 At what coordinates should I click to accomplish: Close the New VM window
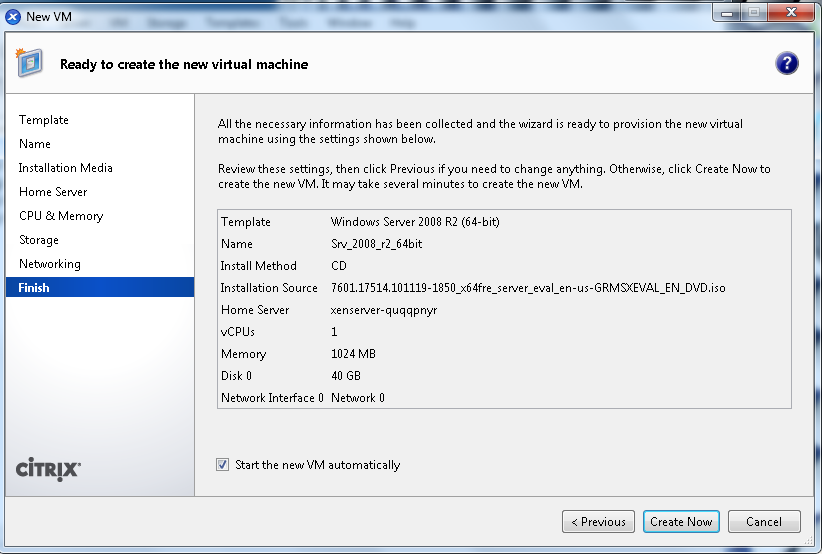791,12
